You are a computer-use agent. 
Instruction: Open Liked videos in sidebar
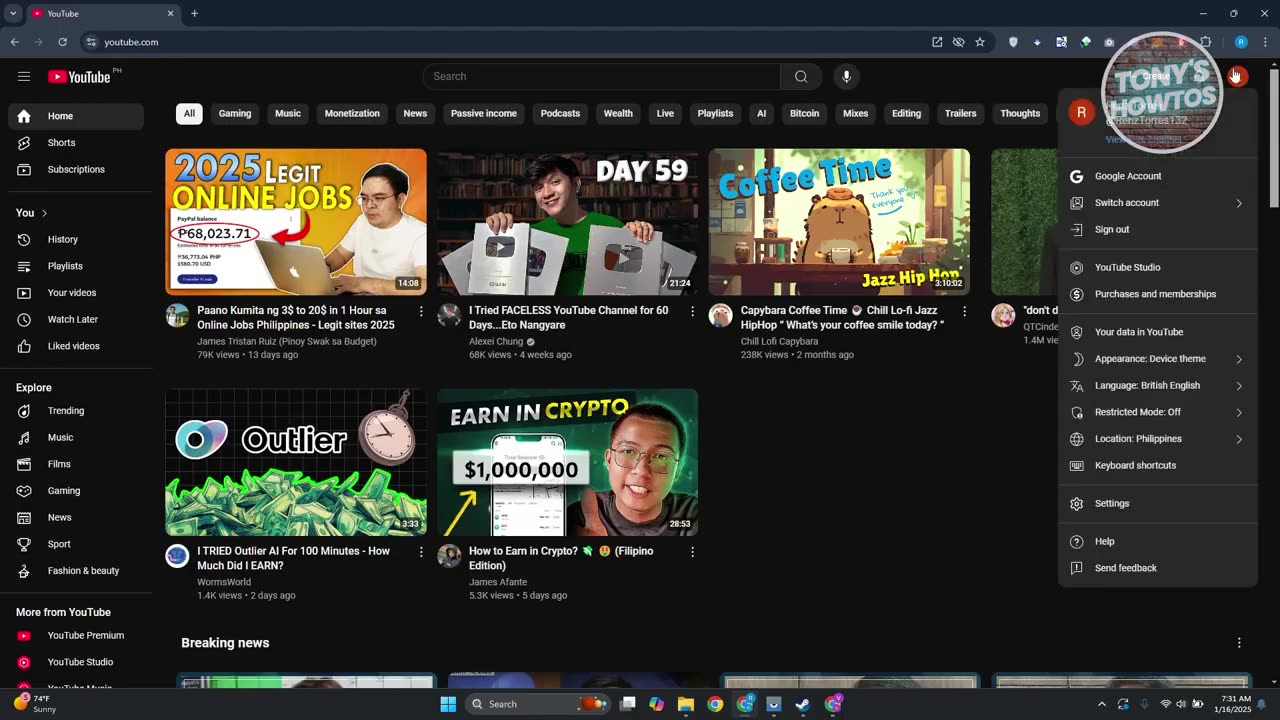76,346
